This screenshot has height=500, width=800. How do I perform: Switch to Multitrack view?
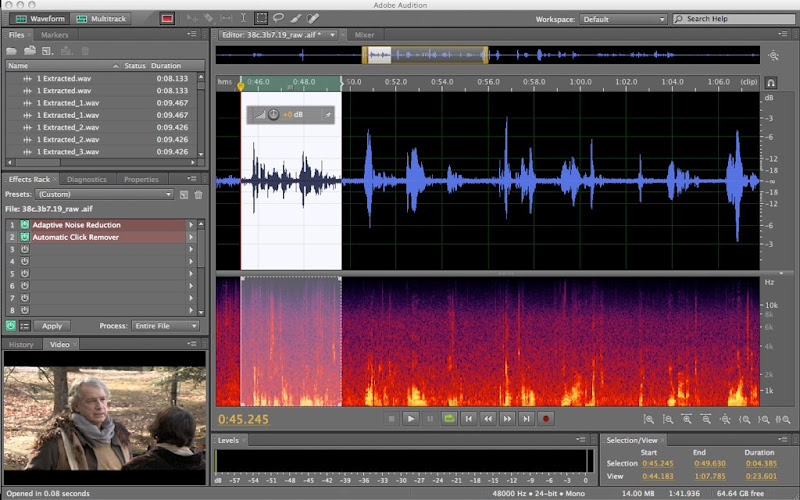coord(102,19)
